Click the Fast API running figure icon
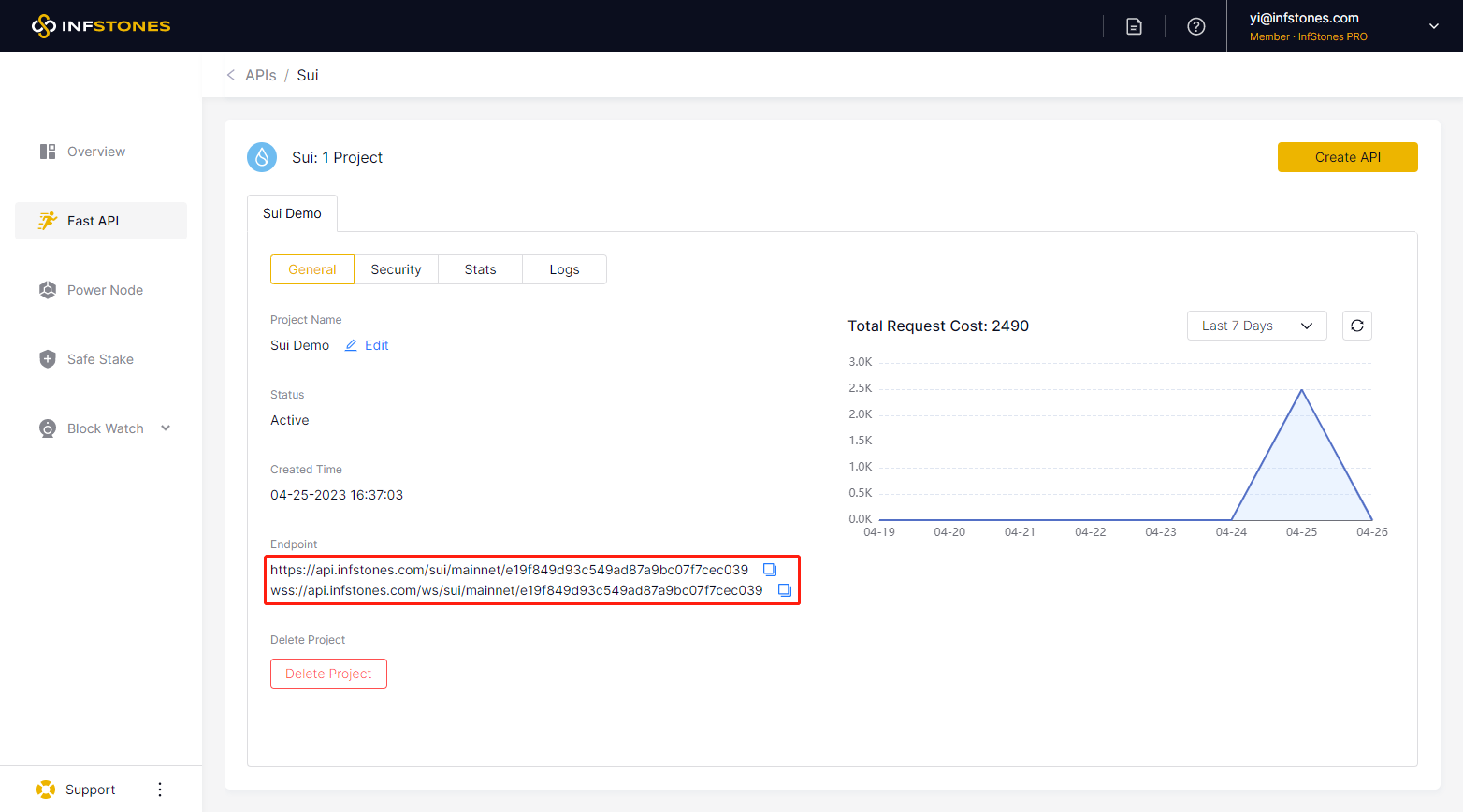Viewport: 1463px width, 812px height. point(48,221)
